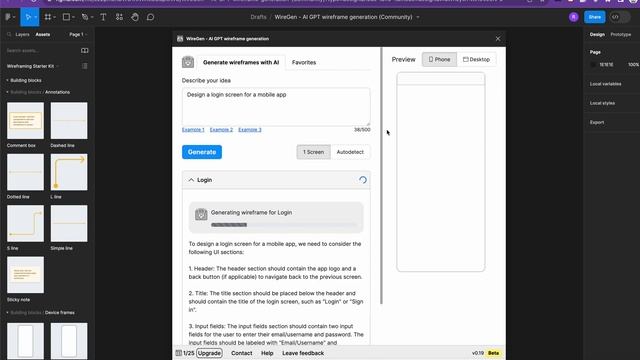
Task: Click the WireGen robot logo icon
Action: tap(188, 62)
